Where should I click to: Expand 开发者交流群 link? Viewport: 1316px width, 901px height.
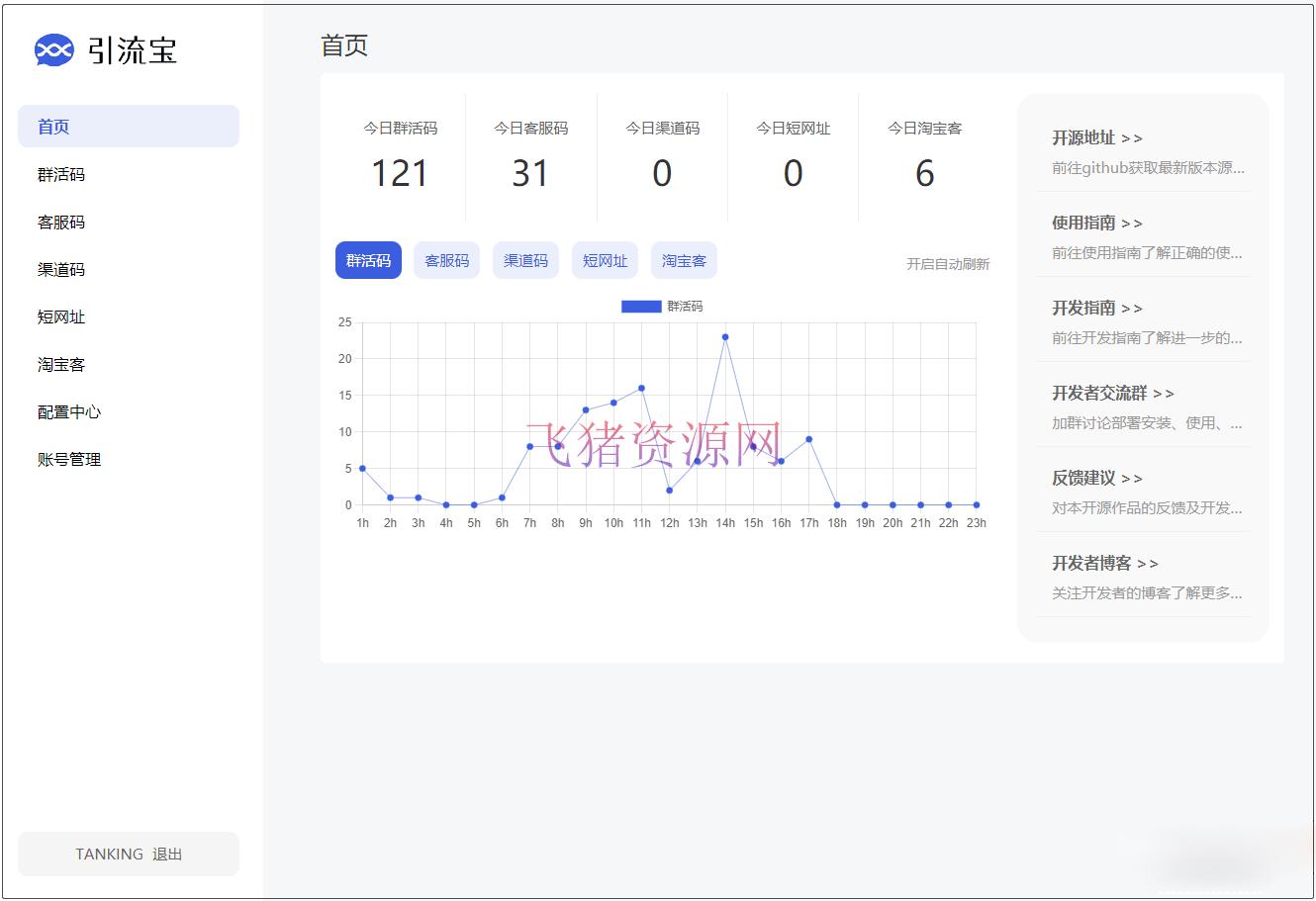pos(1112,394)
